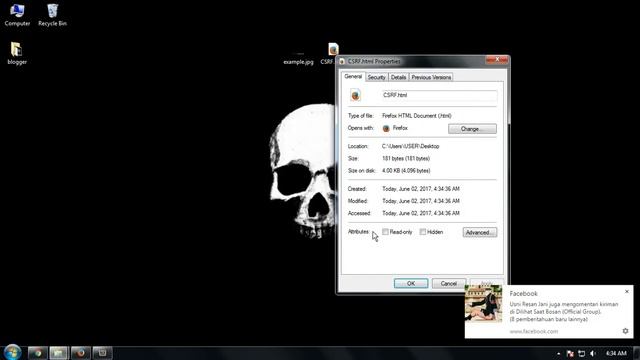This screenshot has height=360, width=640.
Task: Click the 4:34 AM system clock
Action: (616, 353)
